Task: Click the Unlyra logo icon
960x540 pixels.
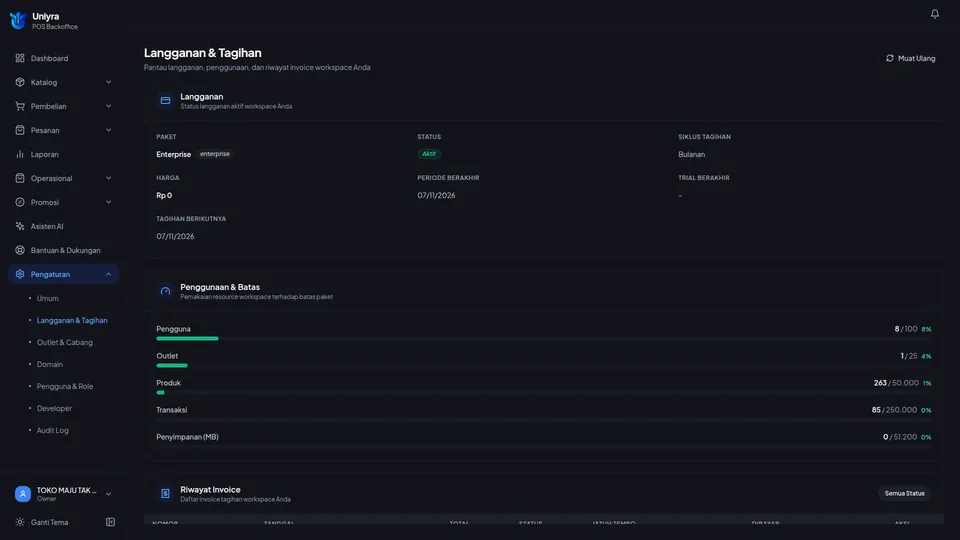Action: pyautogui.click(x=18, y=20)
